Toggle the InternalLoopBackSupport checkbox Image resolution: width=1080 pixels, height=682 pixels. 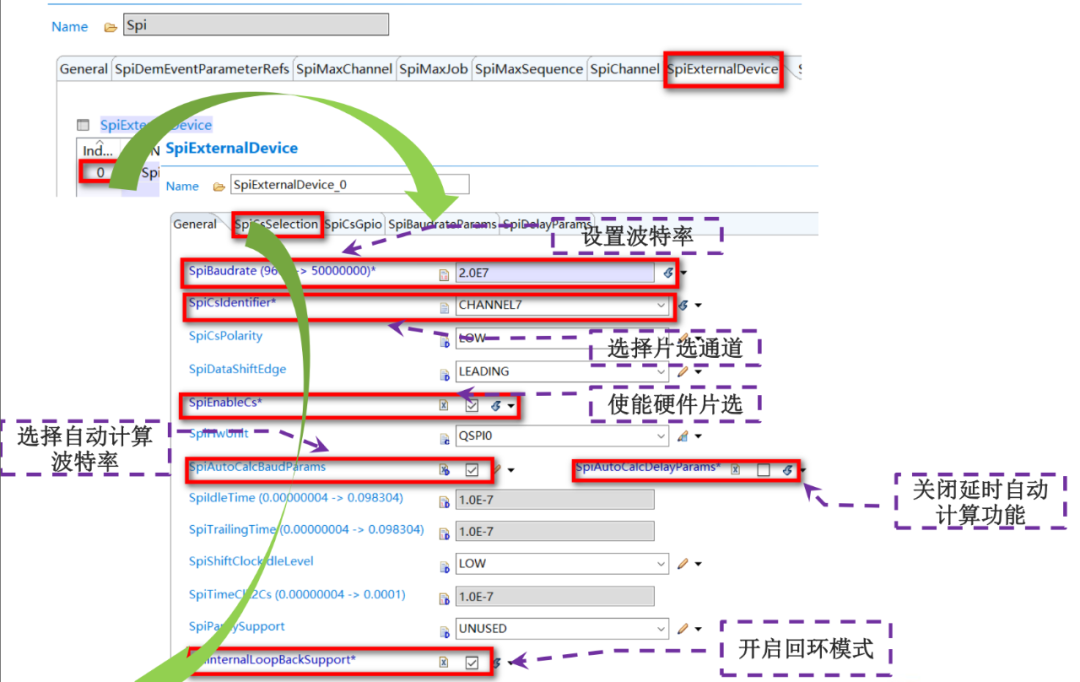click(472, 663)
